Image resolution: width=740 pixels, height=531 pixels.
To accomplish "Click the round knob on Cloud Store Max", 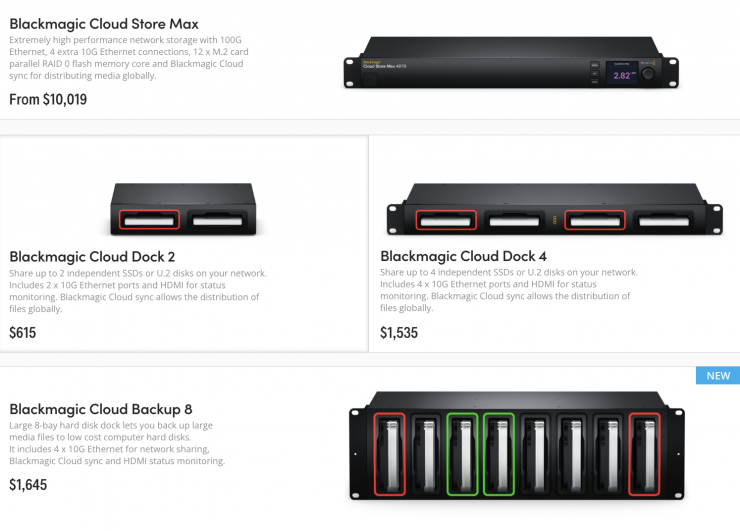I will coord(649,74).
